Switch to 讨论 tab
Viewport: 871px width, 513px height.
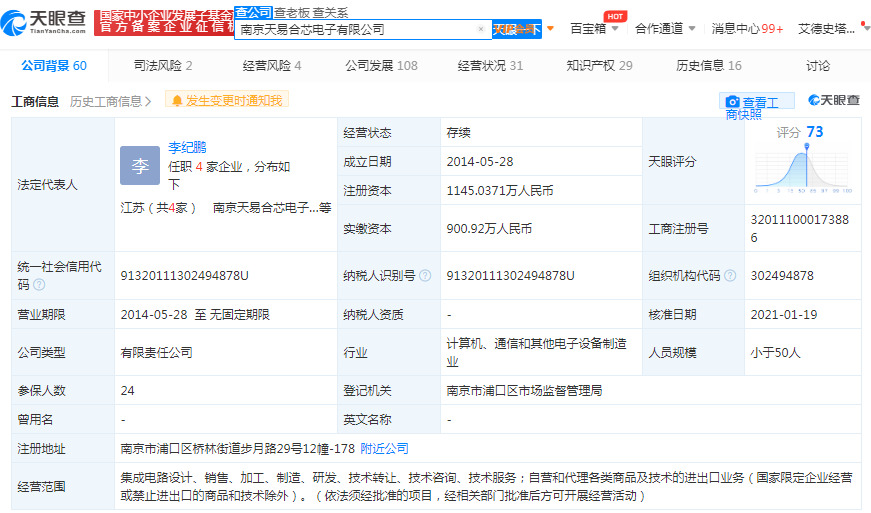[818, 66]
